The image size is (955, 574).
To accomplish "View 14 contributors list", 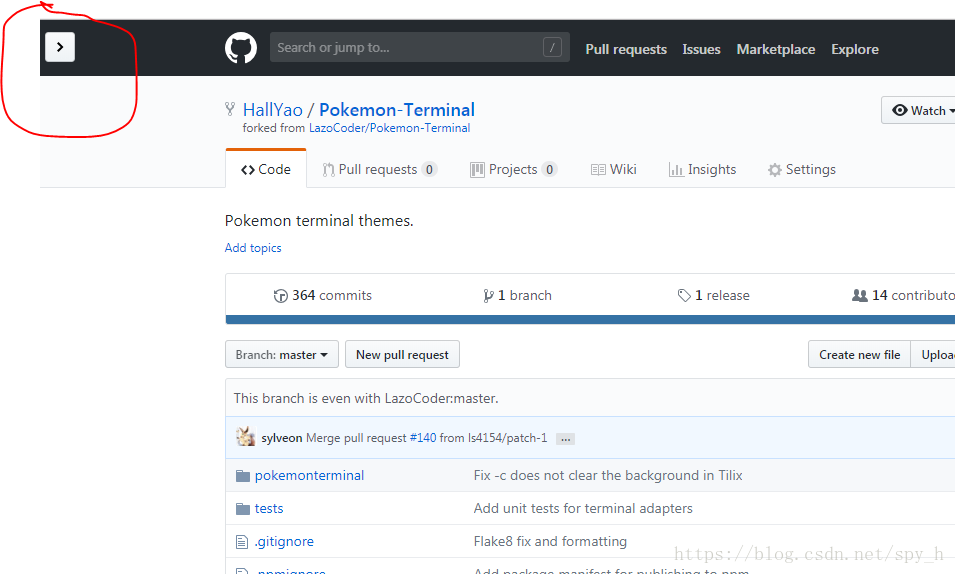I will 903,296.
